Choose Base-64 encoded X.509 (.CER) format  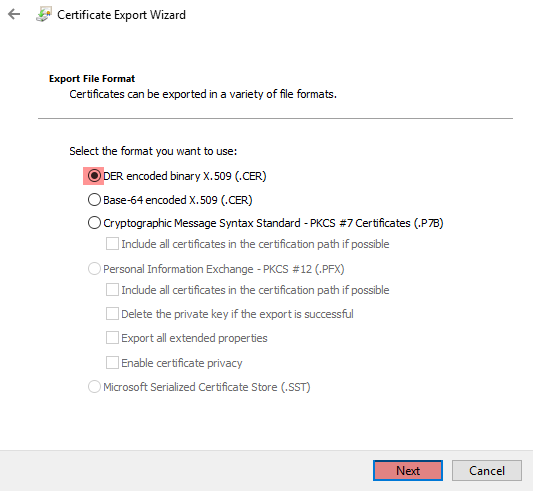pyautogui.click(x=94, y=200)
